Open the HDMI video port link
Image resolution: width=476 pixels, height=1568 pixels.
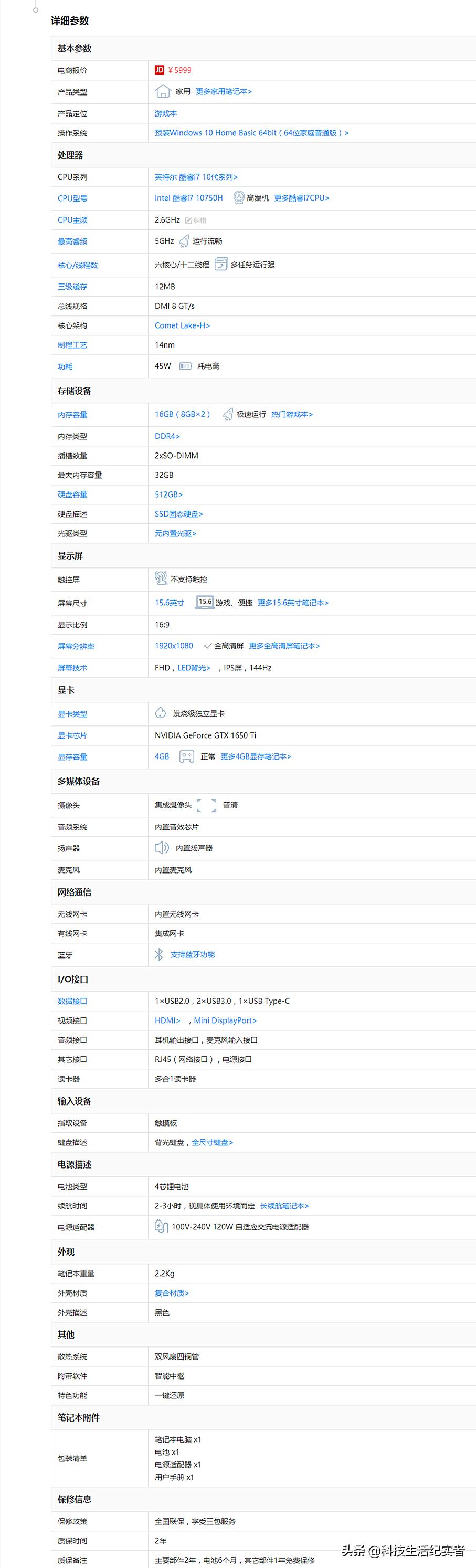[167, 1021]
